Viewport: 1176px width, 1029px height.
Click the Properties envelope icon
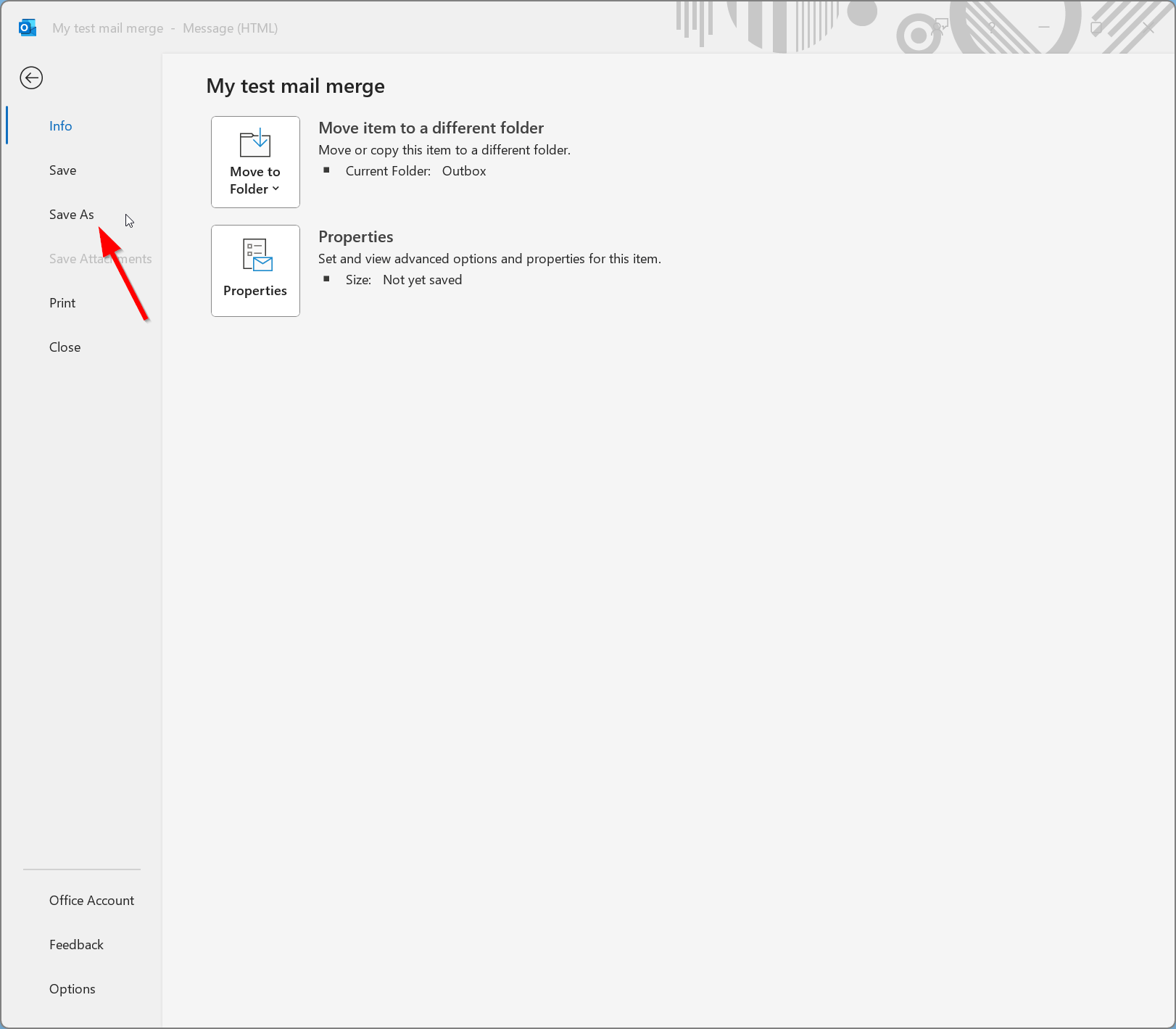[257, 255]
